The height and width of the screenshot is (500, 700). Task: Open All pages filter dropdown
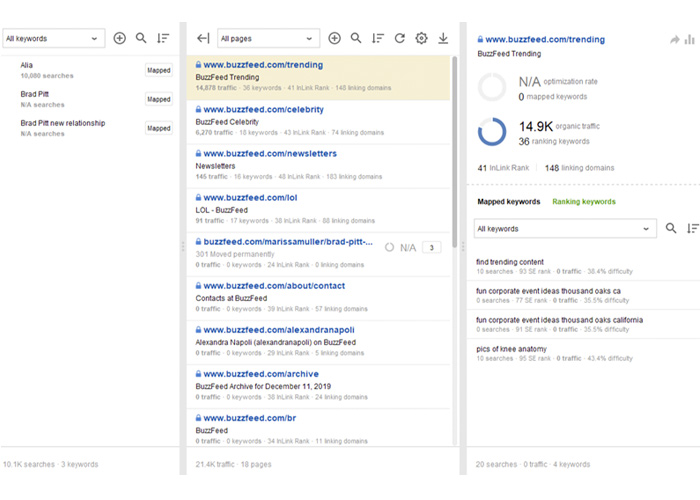tap(268, 38)
